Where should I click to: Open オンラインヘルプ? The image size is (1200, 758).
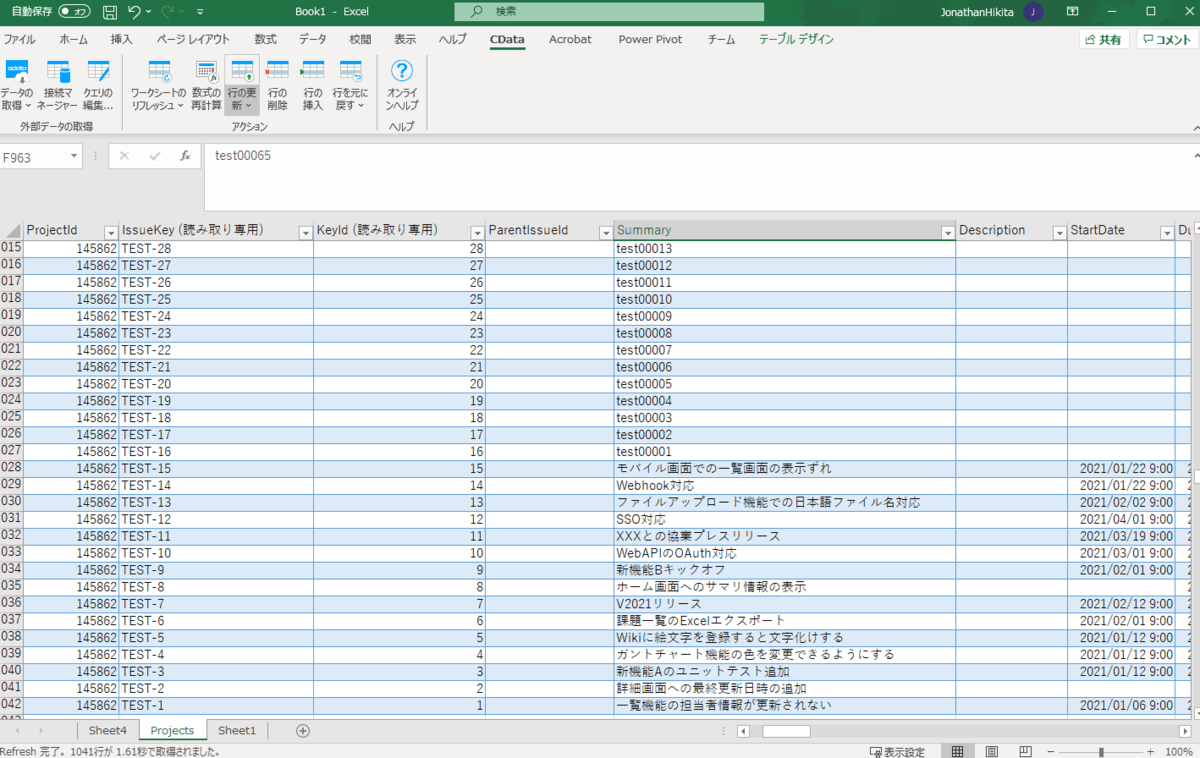[x=401, y=72]
